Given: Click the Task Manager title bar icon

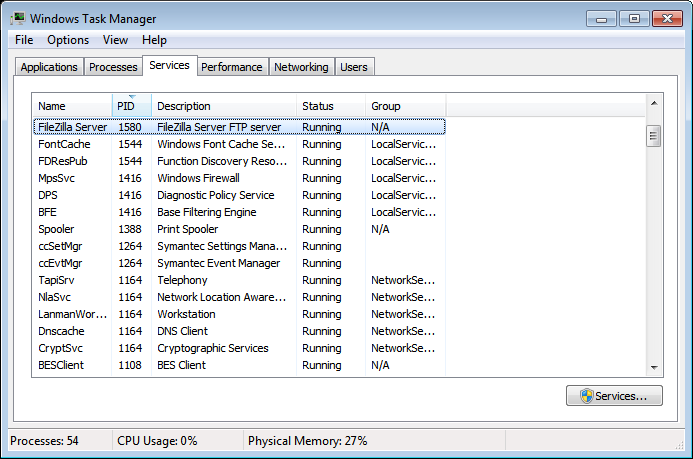Looking at the screenshot, I should coord(18,19).
